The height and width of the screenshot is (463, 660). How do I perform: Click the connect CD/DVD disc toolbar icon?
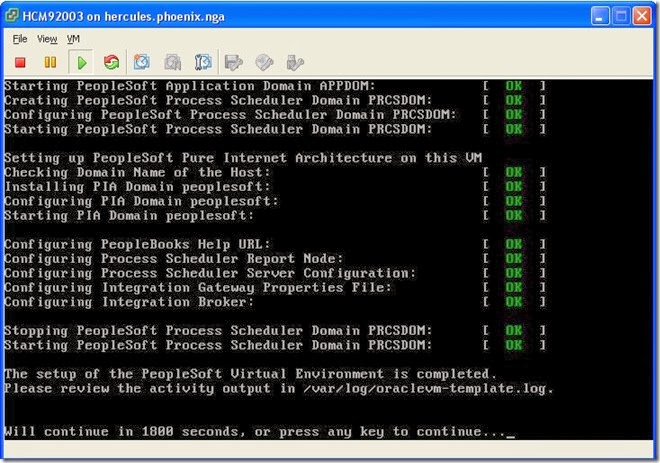[264, 63]
